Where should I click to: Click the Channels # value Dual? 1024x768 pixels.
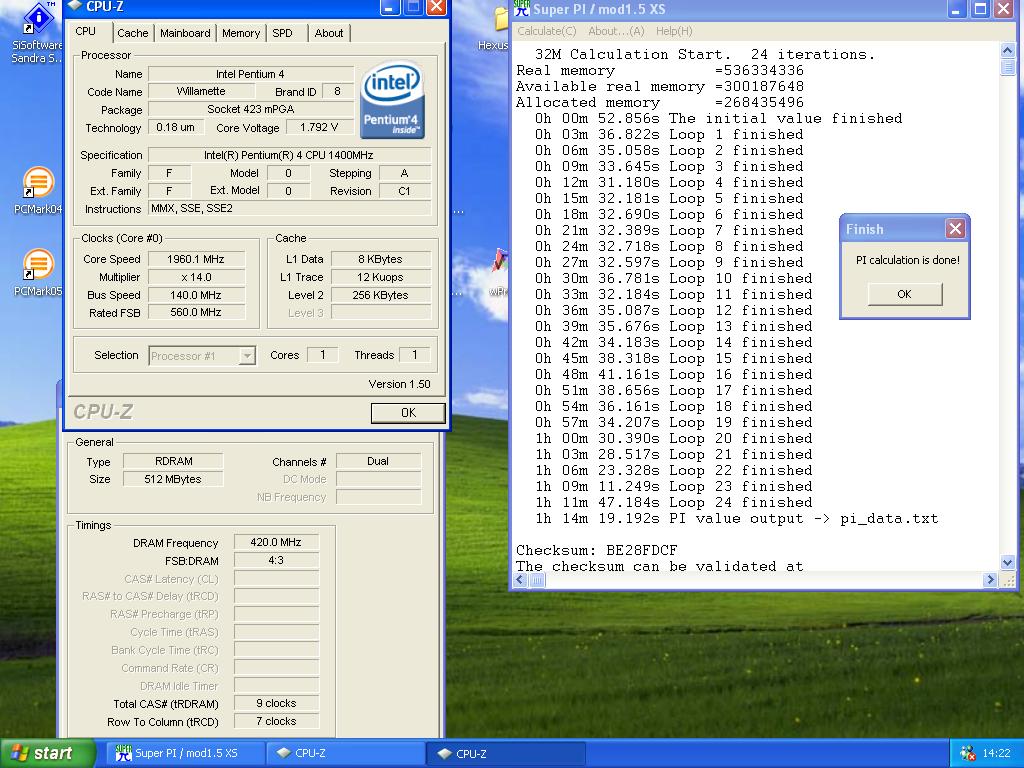(x=378, y=461)
